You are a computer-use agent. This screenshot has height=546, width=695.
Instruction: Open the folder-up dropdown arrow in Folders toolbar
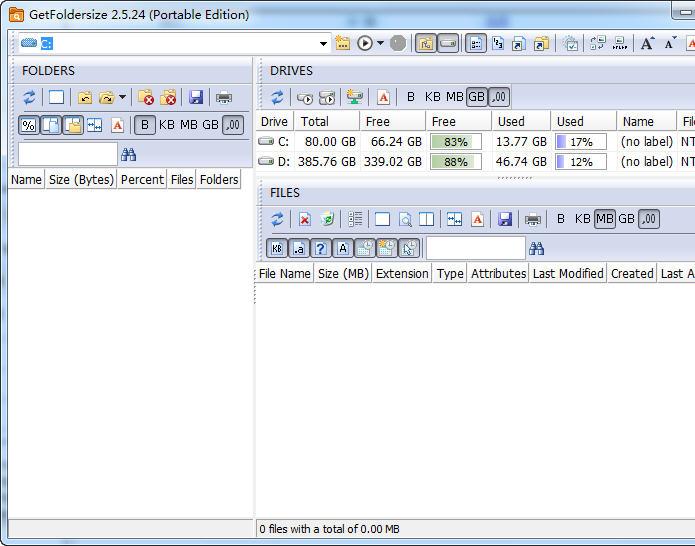[122, 97]
